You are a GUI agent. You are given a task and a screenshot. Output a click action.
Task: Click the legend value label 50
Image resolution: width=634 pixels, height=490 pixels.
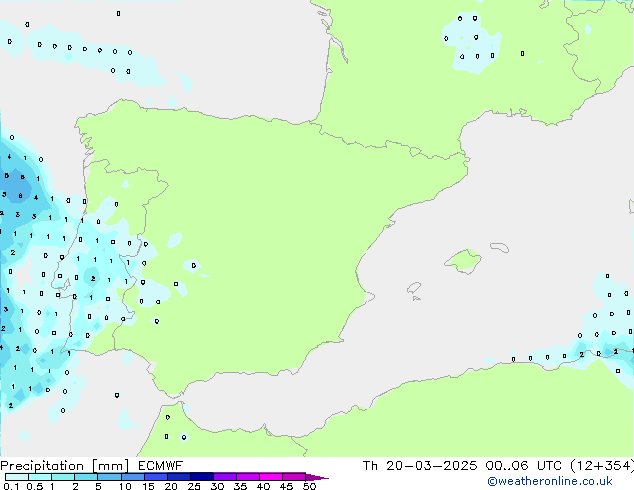point(310,487)
